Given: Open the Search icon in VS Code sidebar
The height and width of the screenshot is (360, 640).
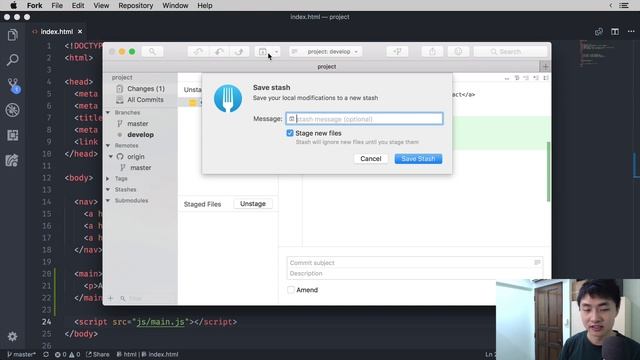Looking at the screenshot, I should click(x=13, y=60).
